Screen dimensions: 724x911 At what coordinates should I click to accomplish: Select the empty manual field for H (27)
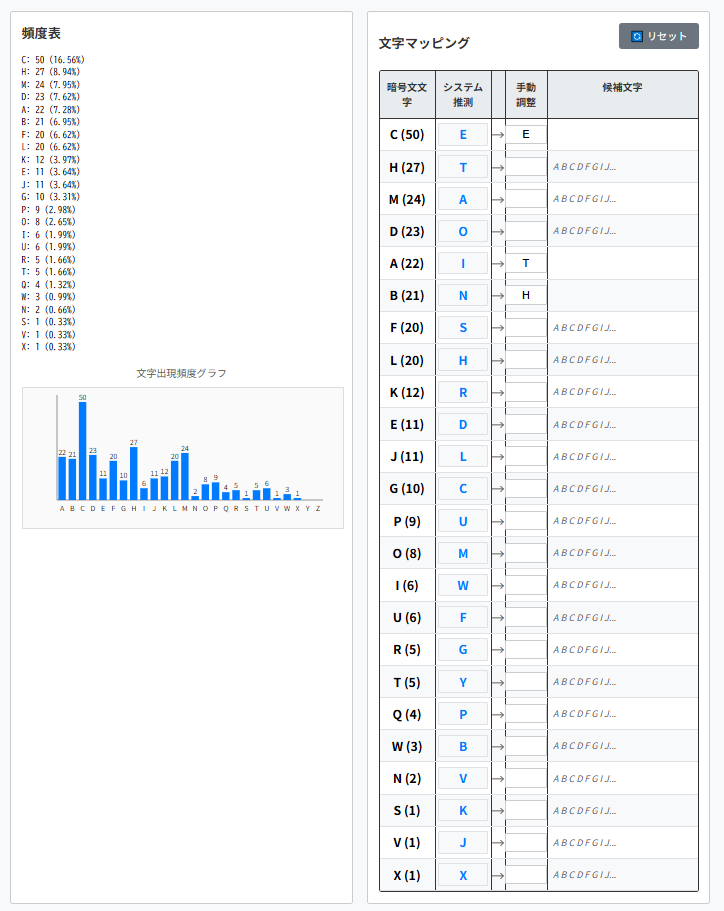[526, 167]
